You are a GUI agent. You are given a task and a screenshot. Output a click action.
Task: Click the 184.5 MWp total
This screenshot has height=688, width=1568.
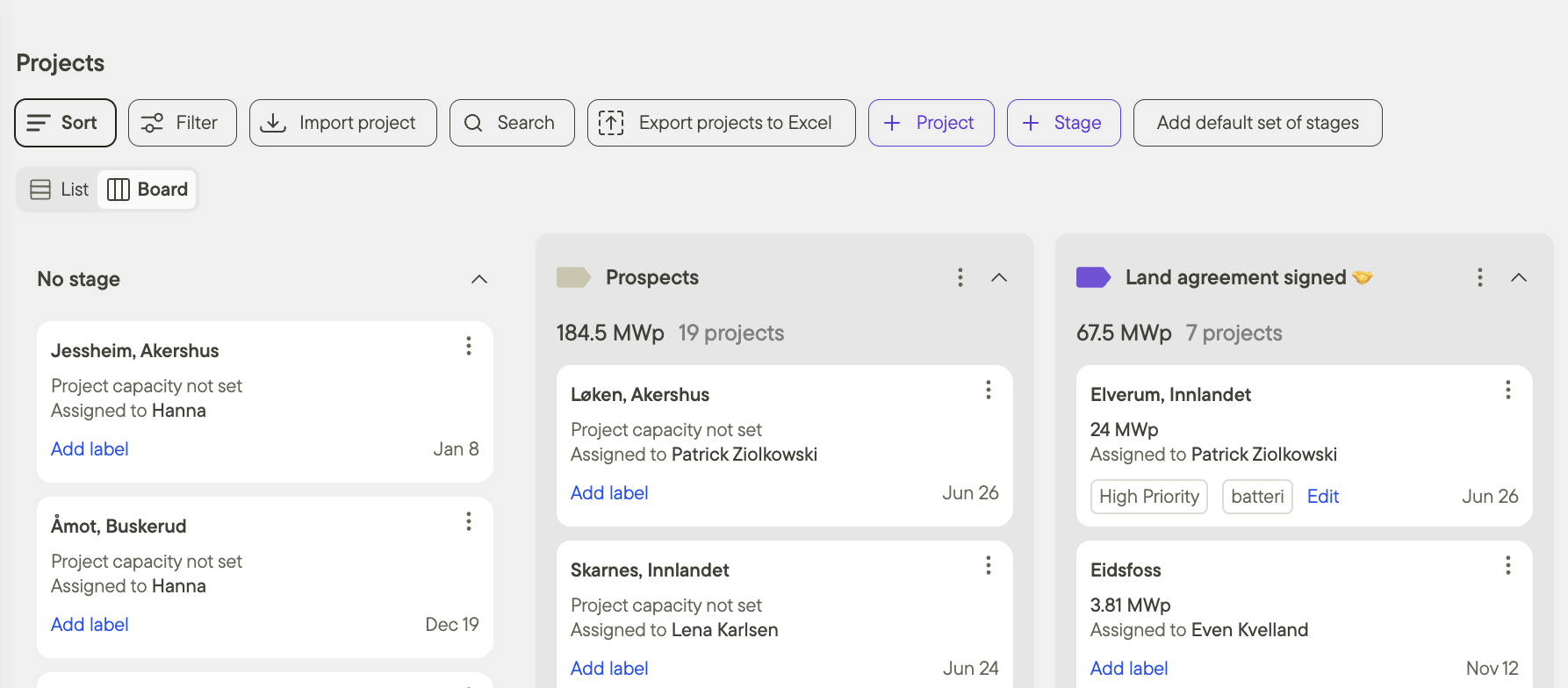[610, 333]
